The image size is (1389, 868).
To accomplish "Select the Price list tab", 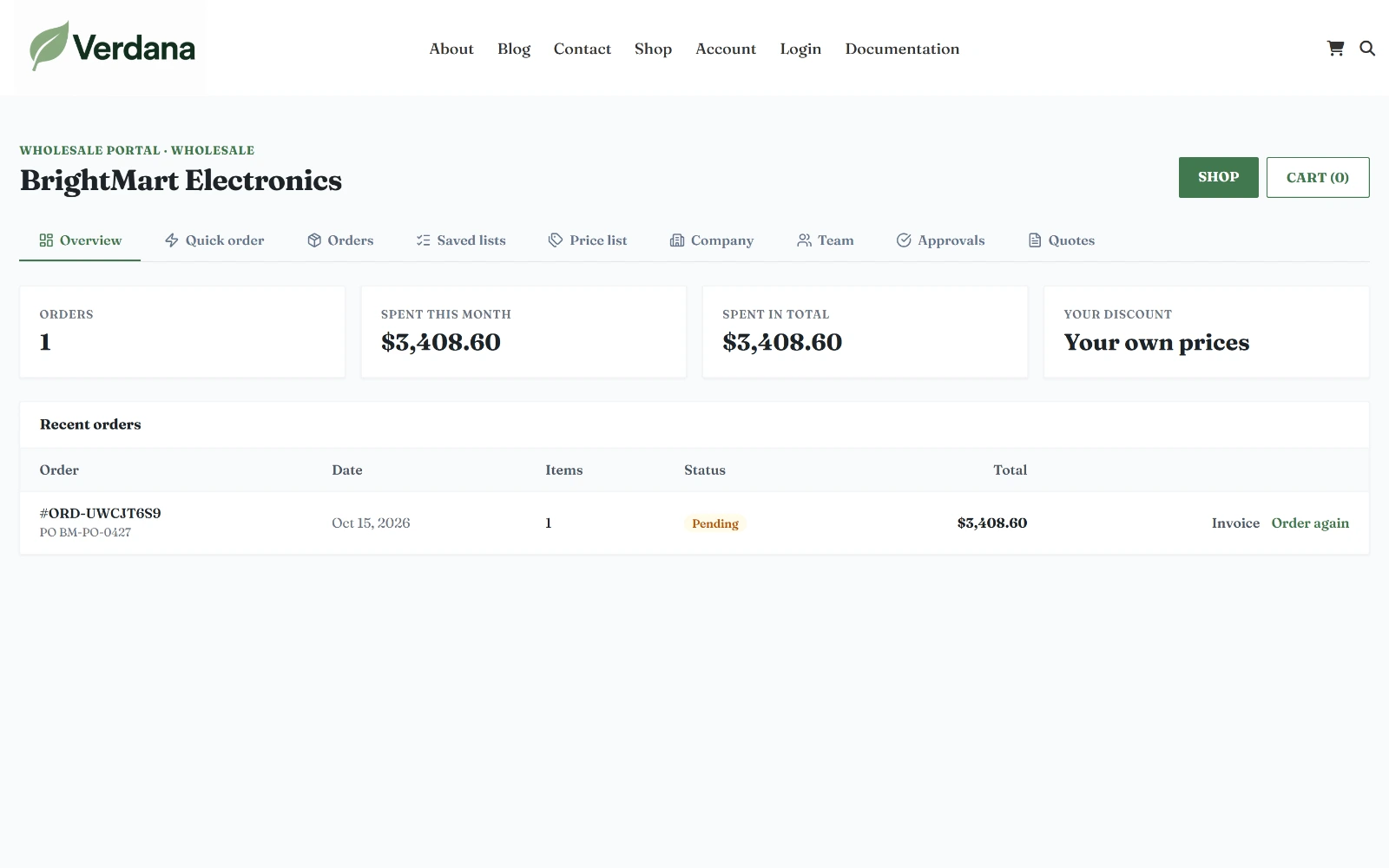I will pos(588,240).
